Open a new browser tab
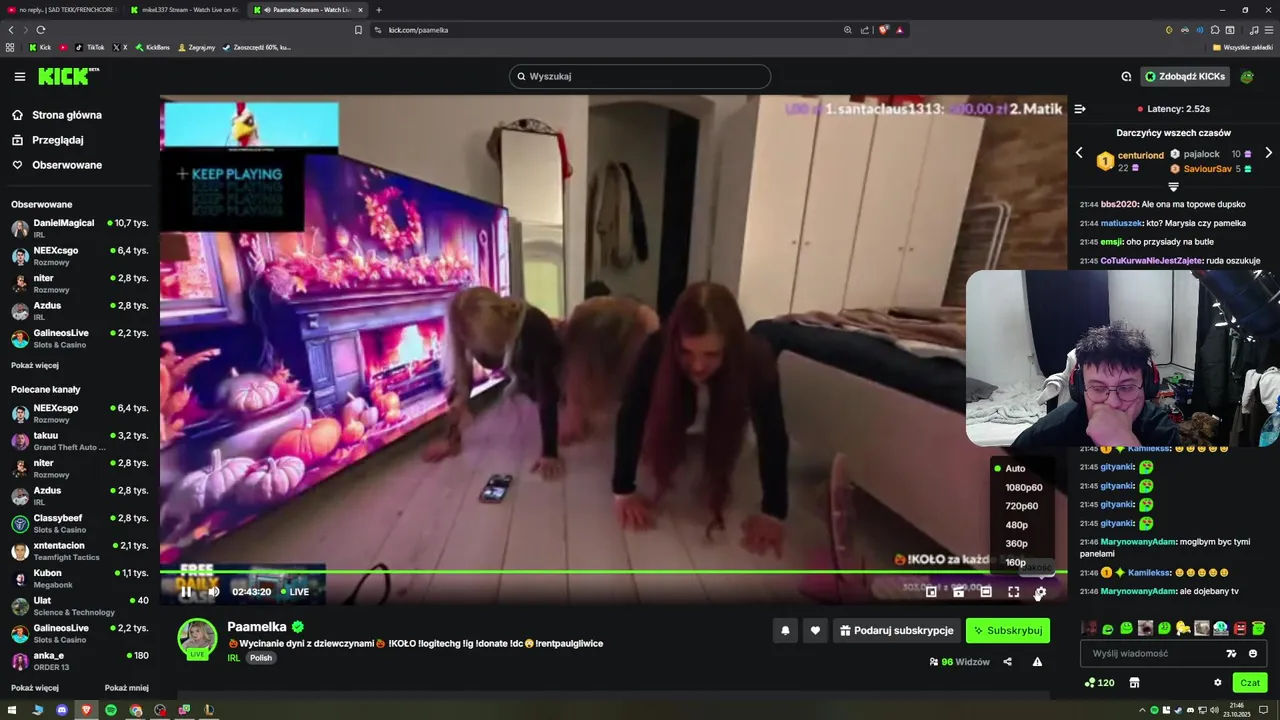1280x720 pixels. coord(379,10)
